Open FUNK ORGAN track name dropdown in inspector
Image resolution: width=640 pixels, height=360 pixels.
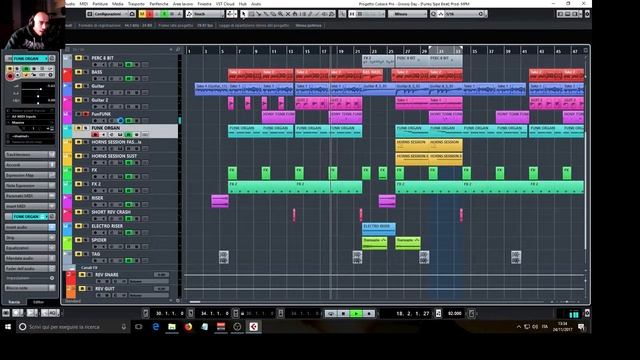pyautogui.click(x=30, y=59)
